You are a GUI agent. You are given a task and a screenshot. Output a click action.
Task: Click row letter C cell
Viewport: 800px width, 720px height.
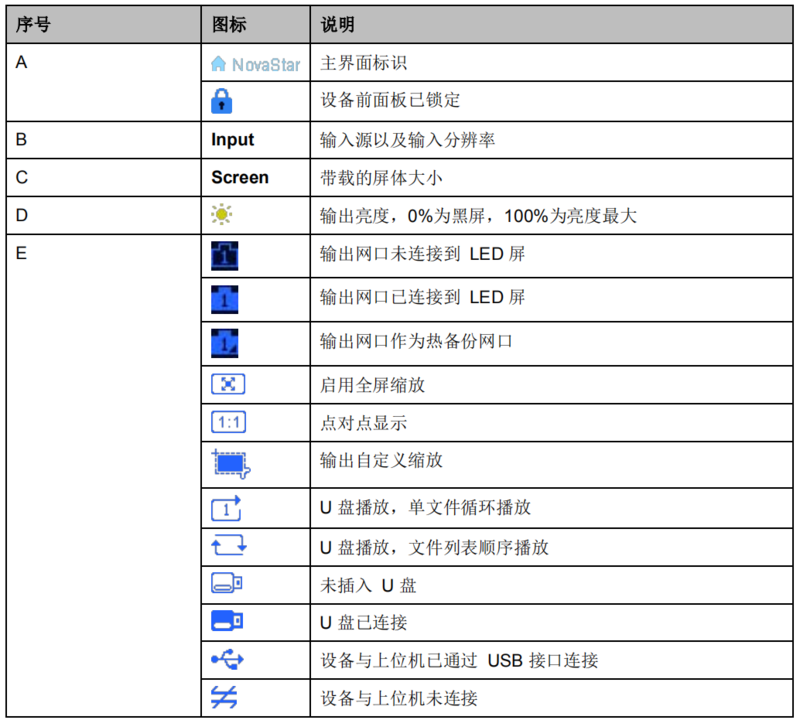coord(104,178)
